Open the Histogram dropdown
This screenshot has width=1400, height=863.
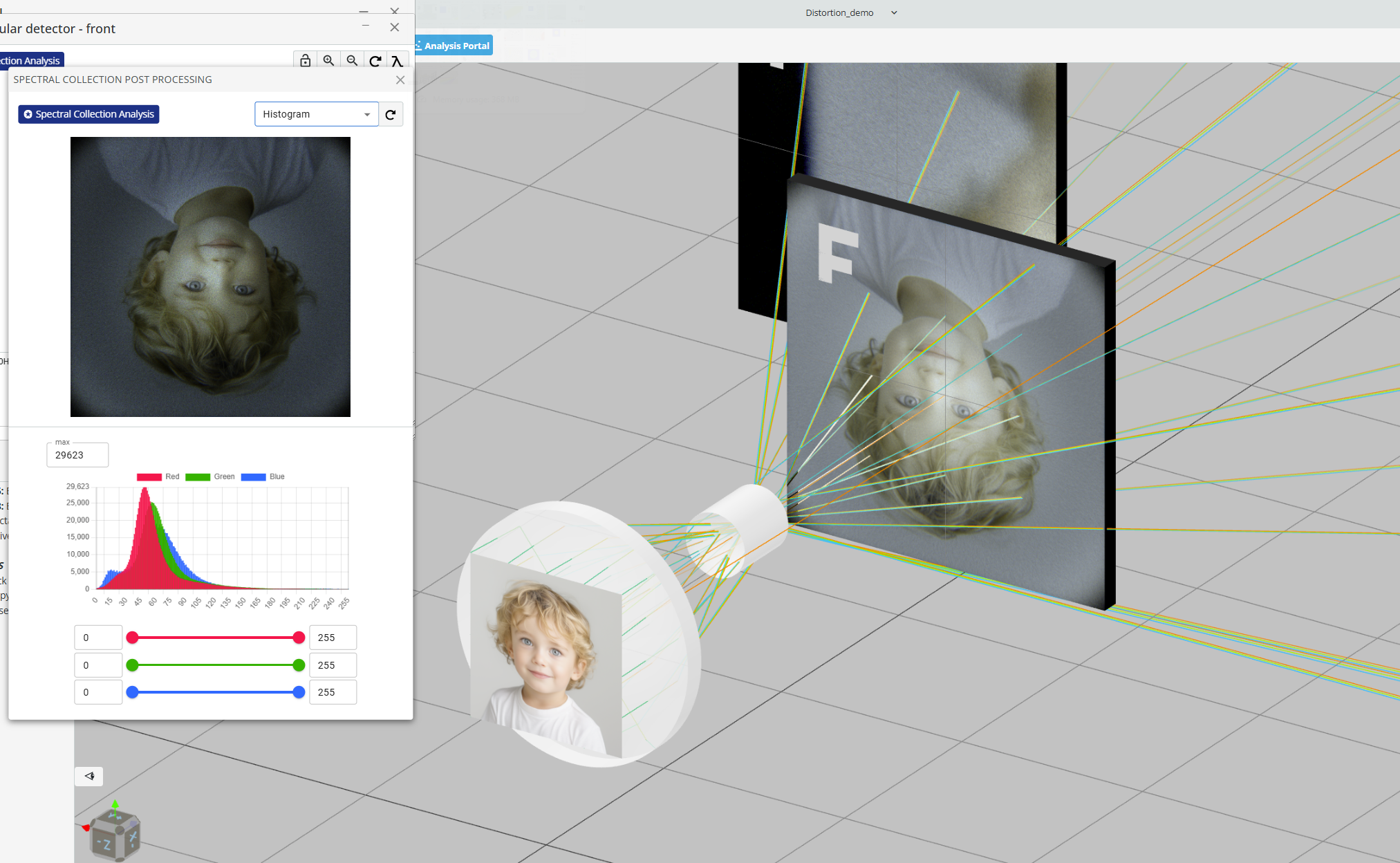[x=316, y=114]
